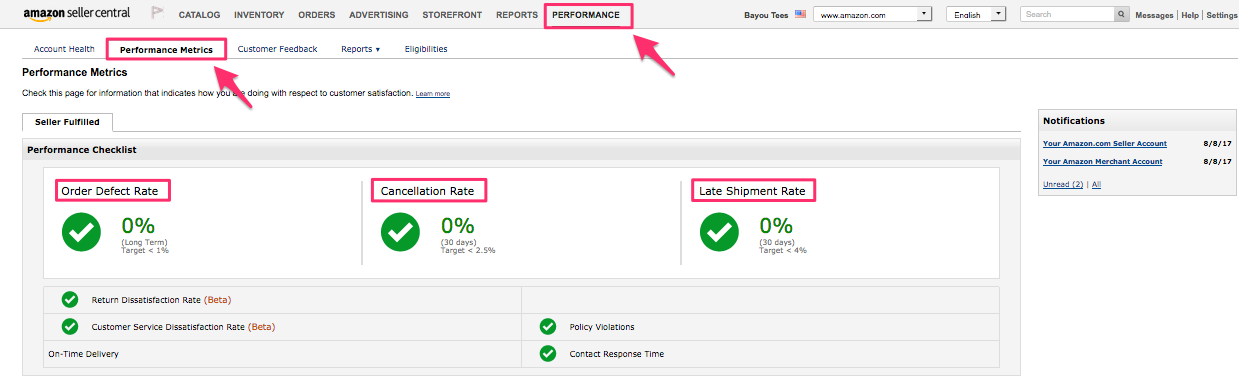Click into the Search input field
Viewport: 1239px width, 391px height.
1067,15
